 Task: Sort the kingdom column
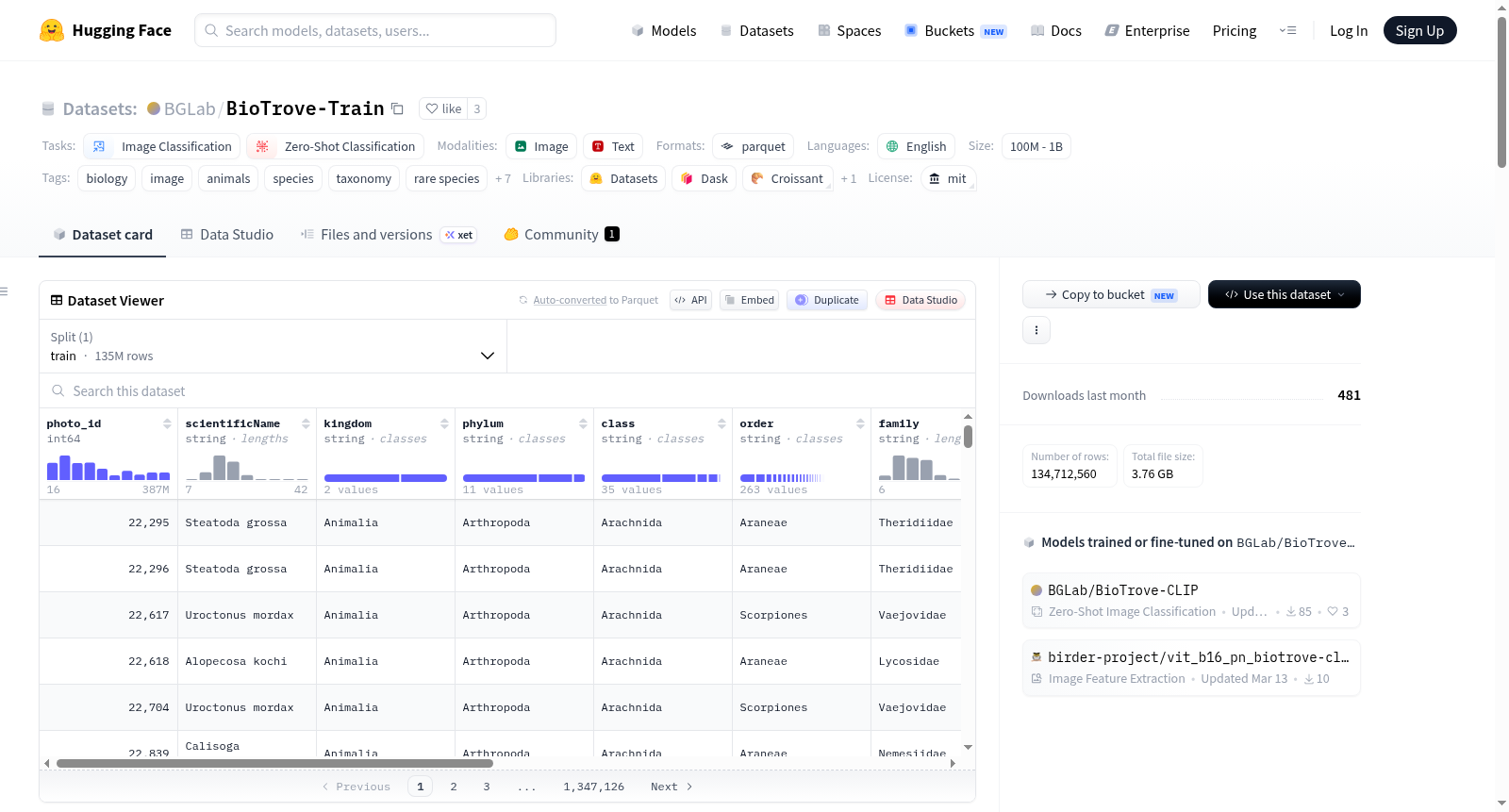[x=444, y=423]
